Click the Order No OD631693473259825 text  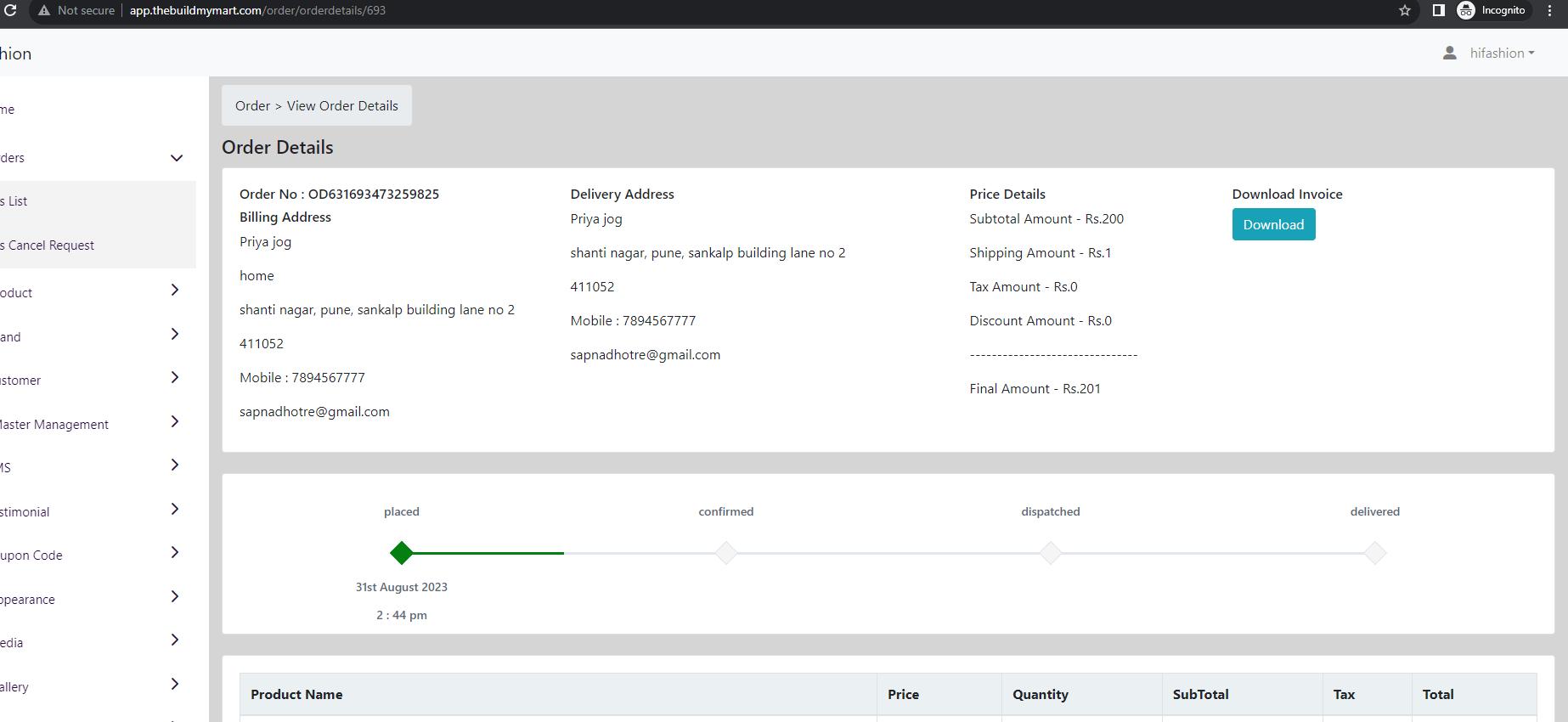click(x=339, y=194)
